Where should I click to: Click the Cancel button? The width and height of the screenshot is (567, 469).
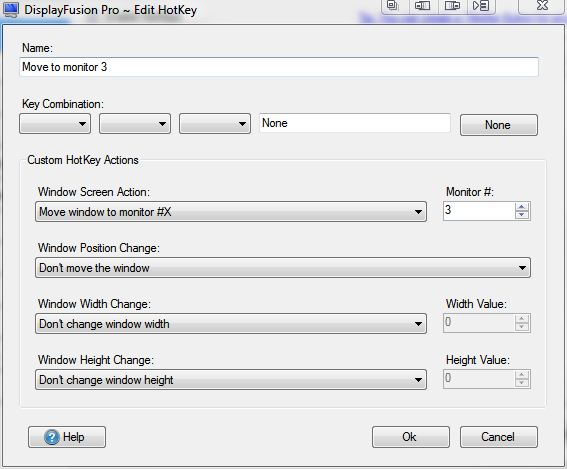coord(499,437)
